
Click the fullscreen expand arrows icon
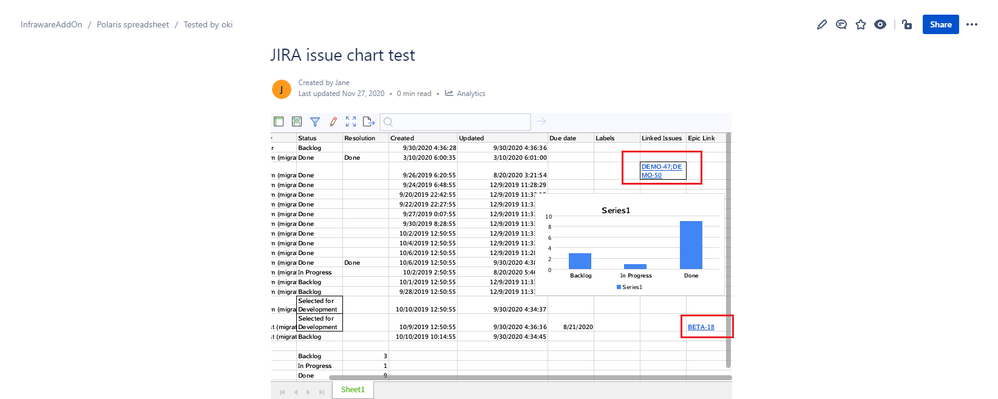coord(351,122)
